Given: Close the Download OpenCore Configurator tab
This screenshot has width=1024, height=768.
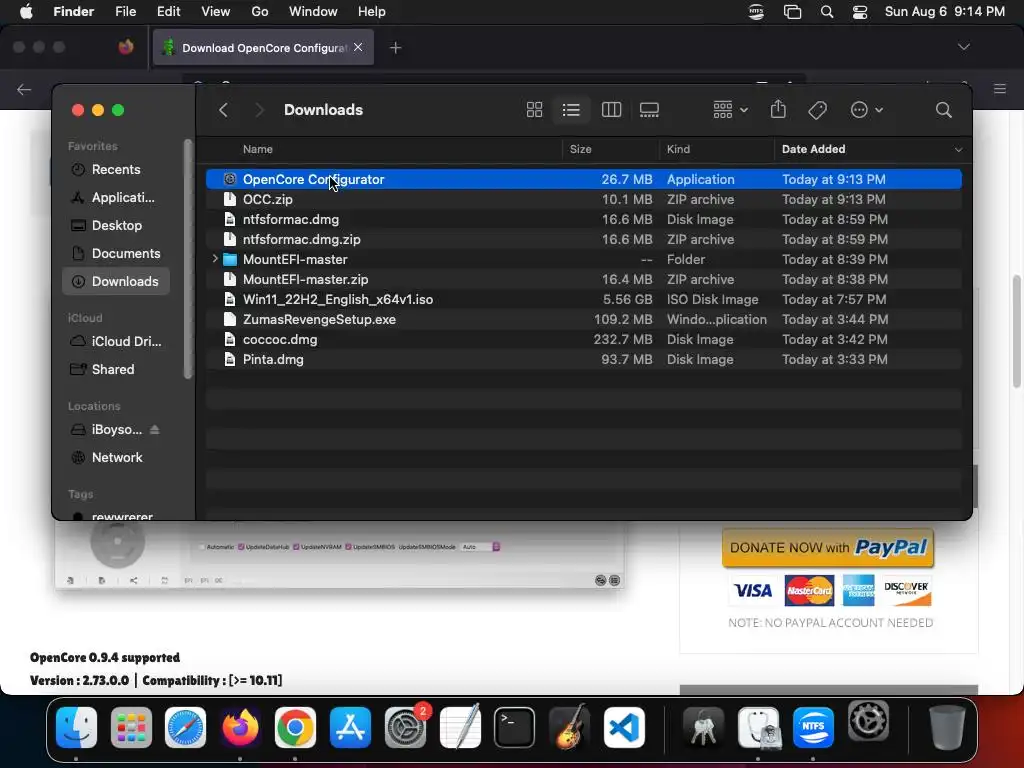Looking at the screenshot, I should [x=358, y=47].
